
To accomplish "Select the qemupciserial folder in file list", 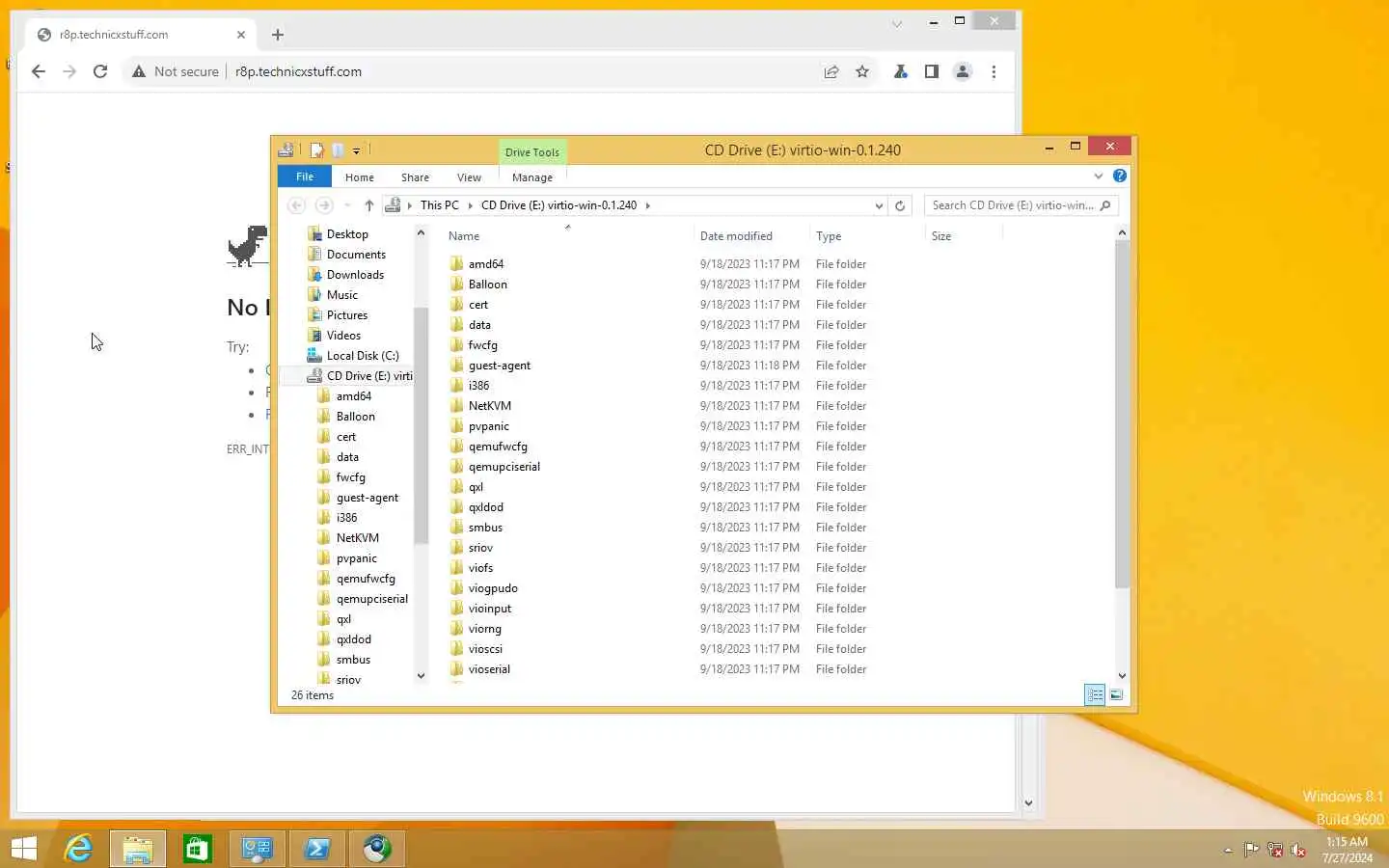I will (504, 467).
